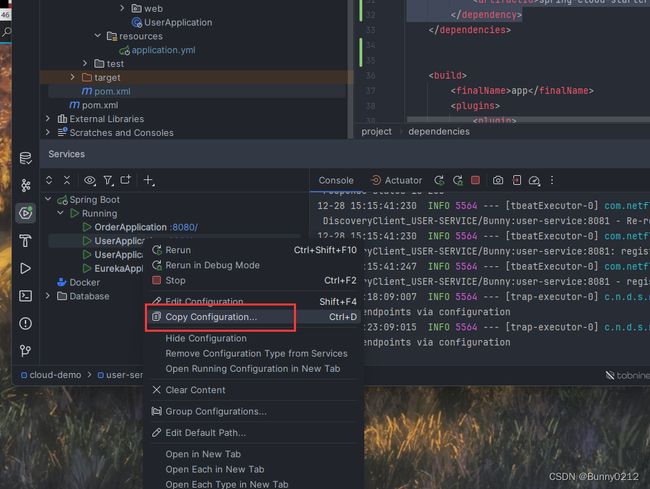Select Docker in Services tree
The width and height of the screenshot is (650, 489).
(85, 282)
